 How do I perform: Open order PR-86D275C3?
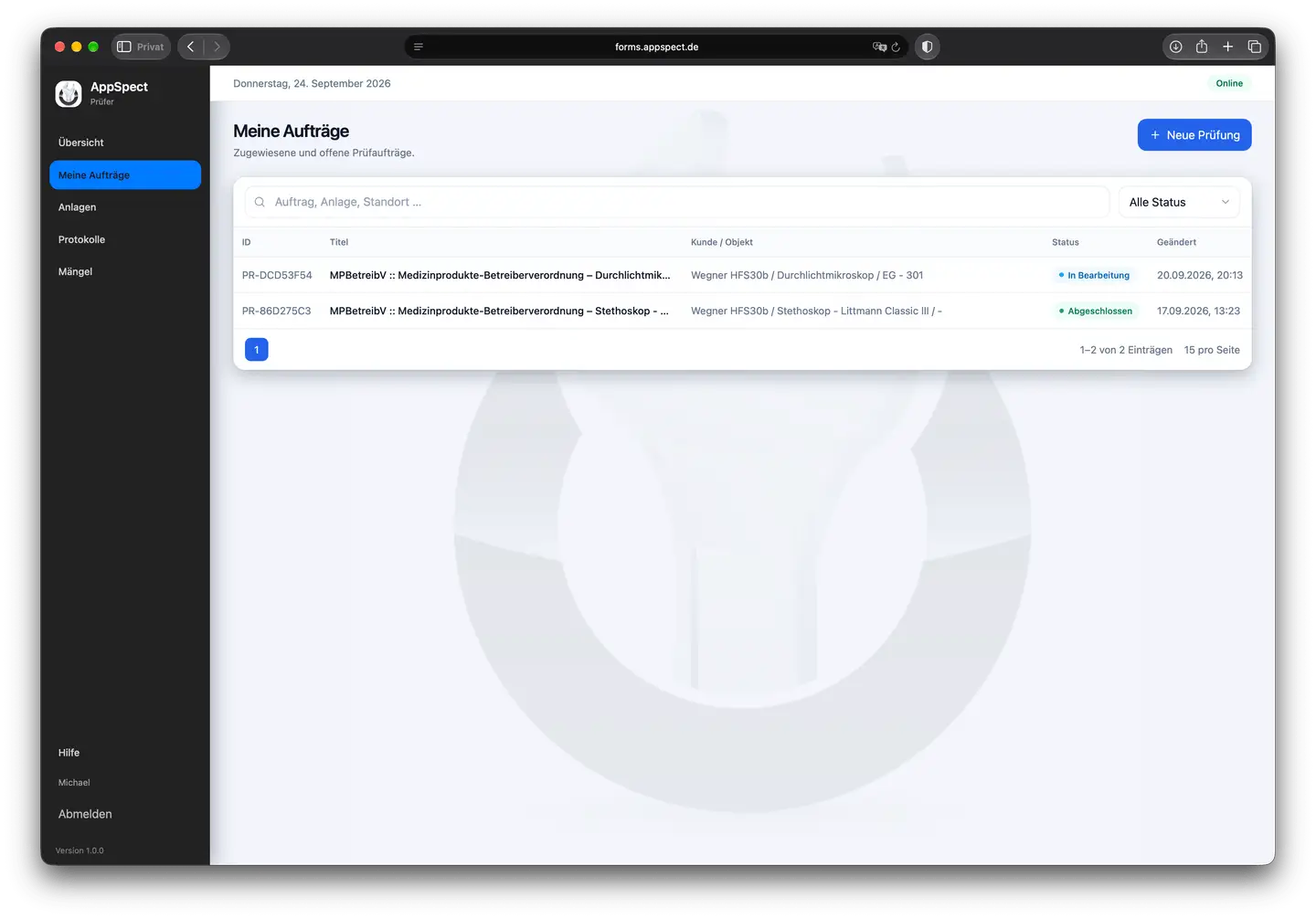click(276, 311)
